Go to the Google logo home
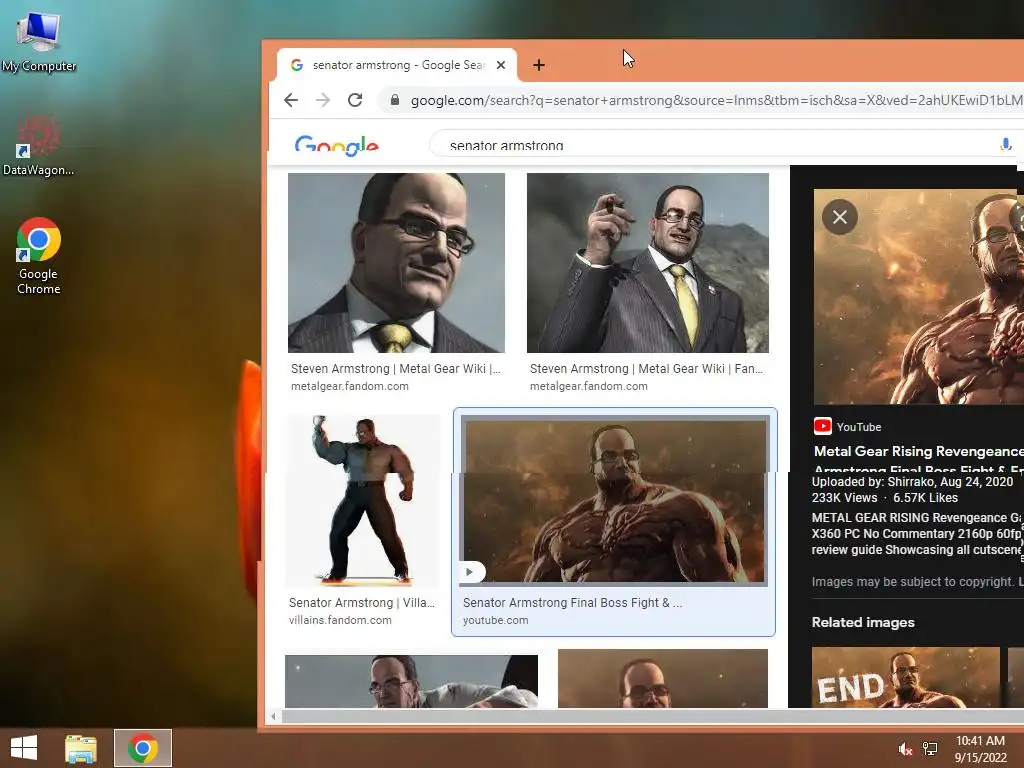Image resolution: width=1024 pixels, height=768 pixels. [336, 145]
